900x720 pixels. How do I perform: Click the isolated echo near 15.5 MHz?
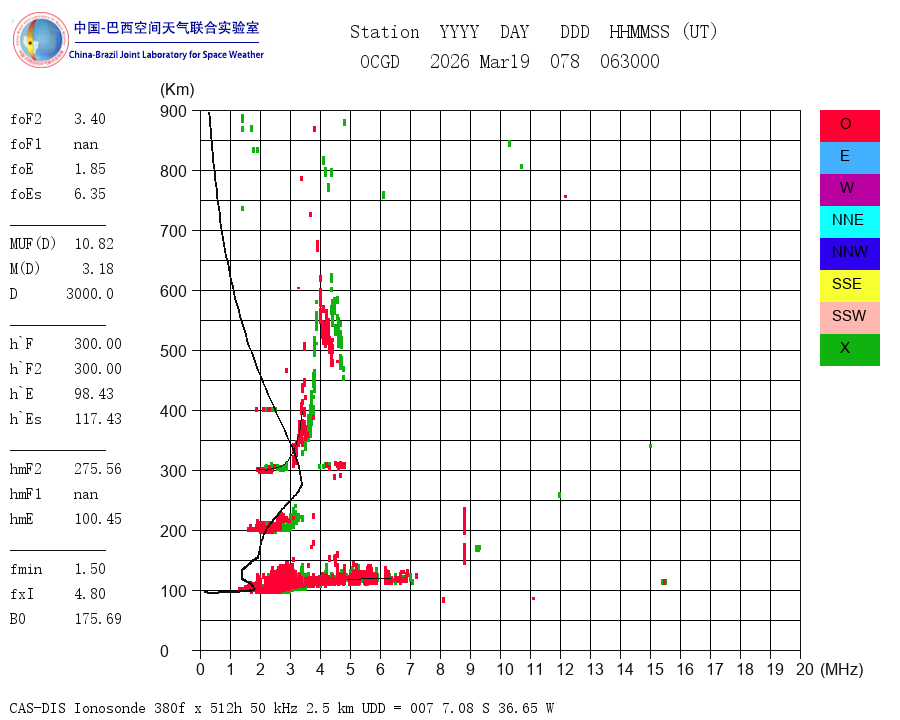664,582
